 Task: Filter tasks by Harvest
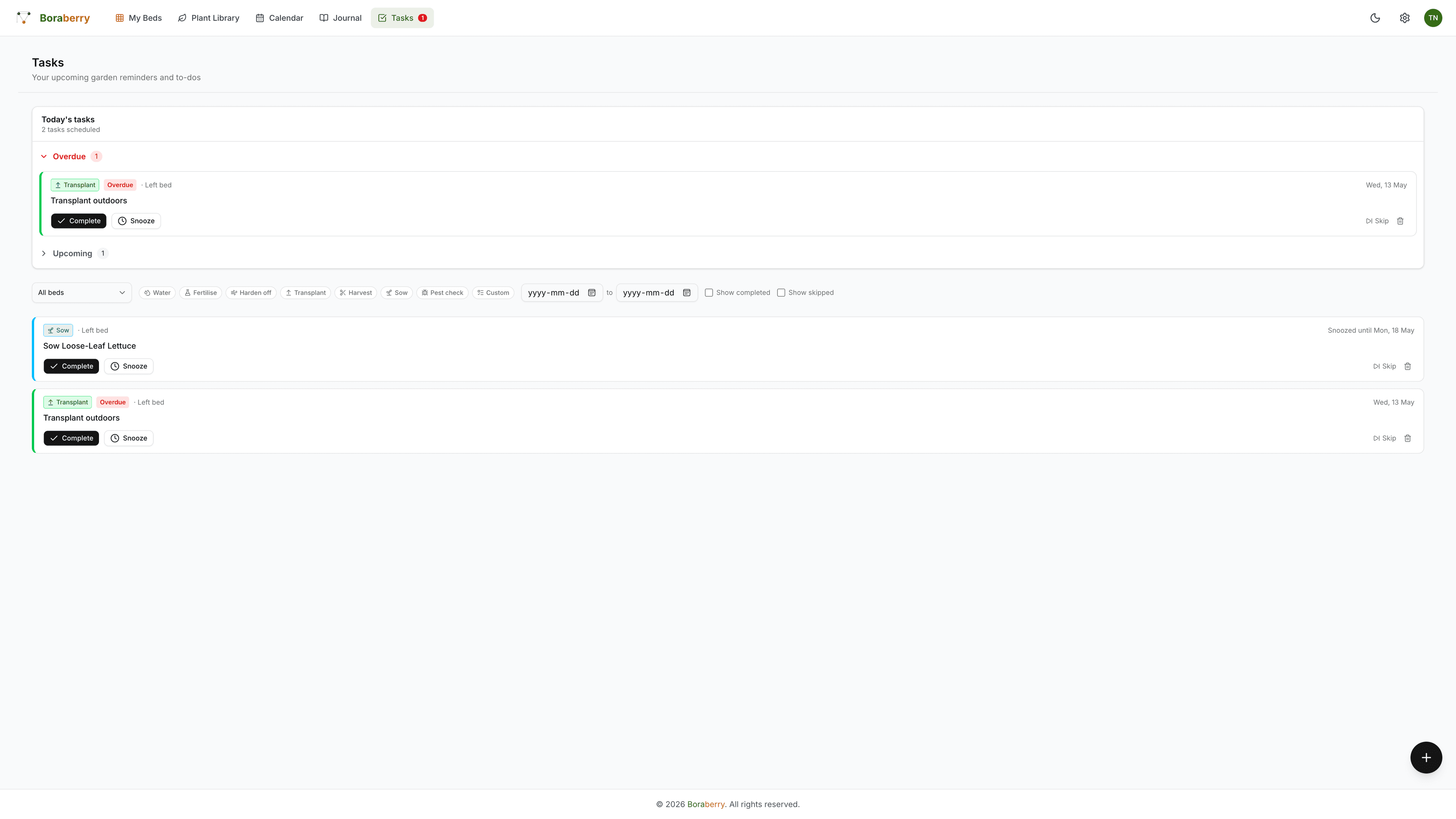coord(356,293)
